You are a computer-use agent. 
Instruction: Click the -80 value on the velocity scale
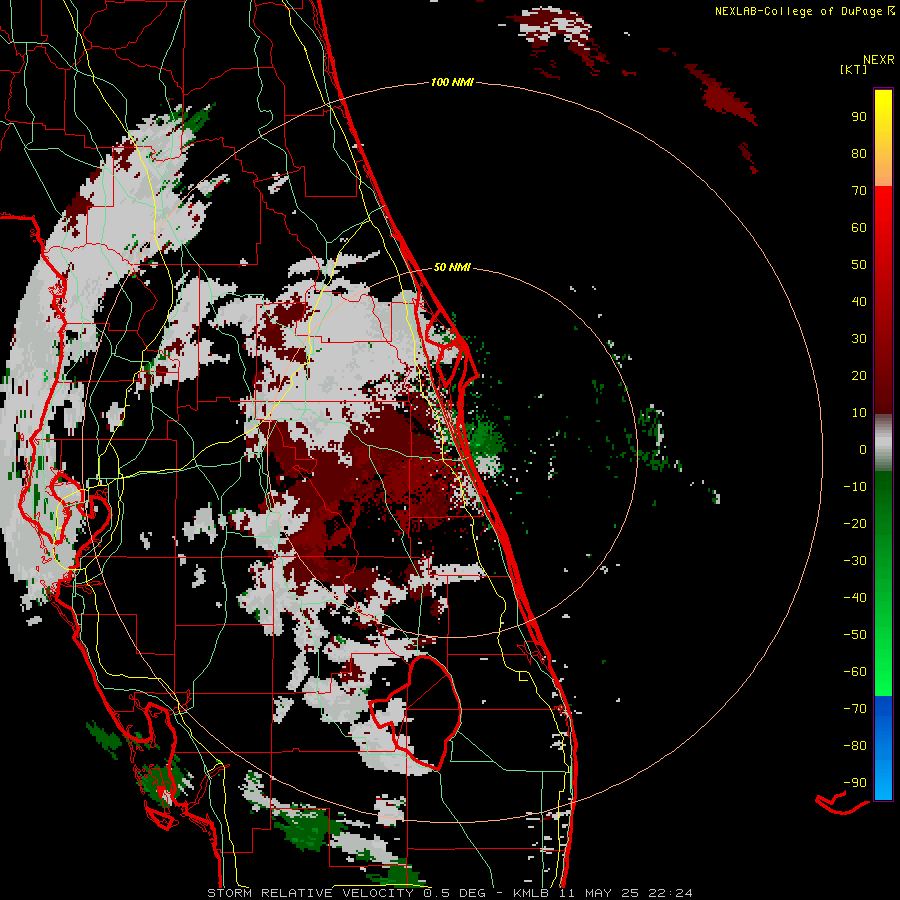tap(855, 746)
